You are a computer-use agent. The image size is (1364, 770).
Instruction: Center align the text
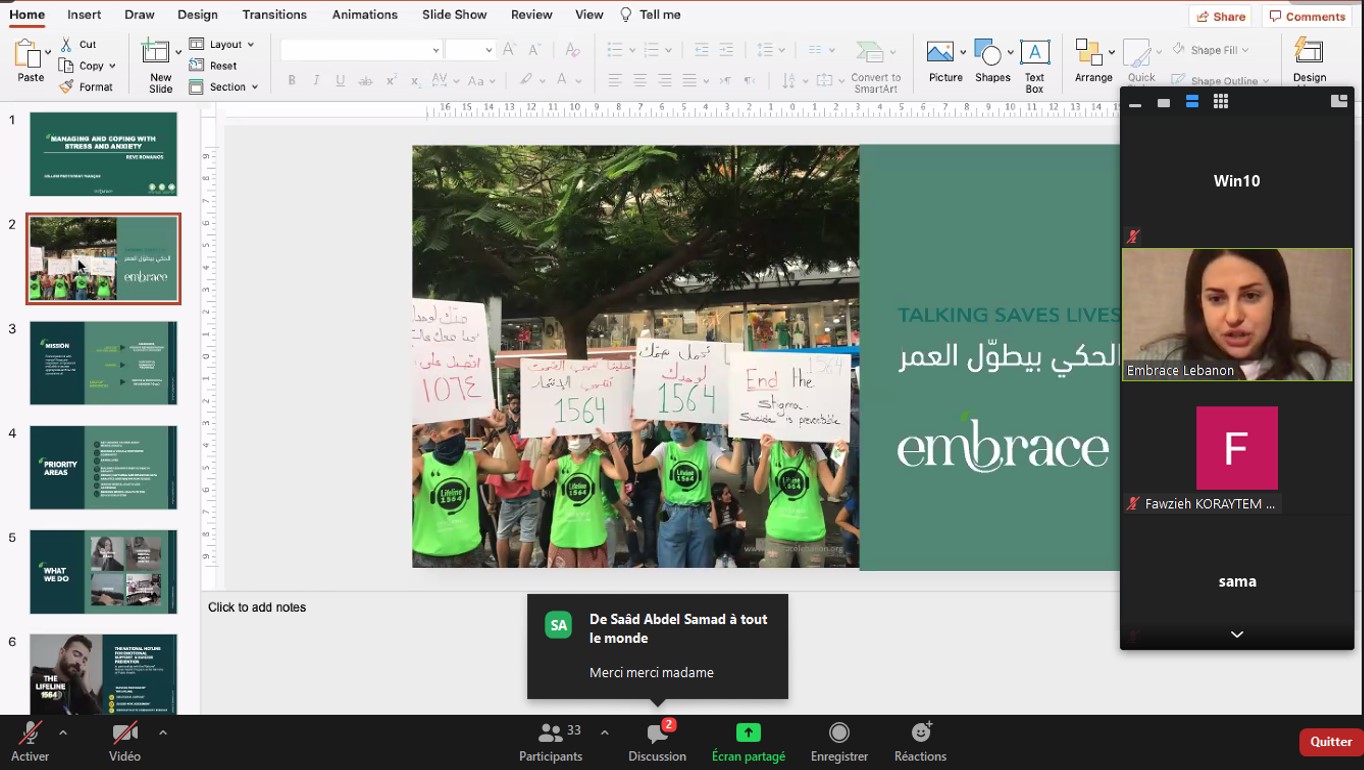[x=640, y=81]
